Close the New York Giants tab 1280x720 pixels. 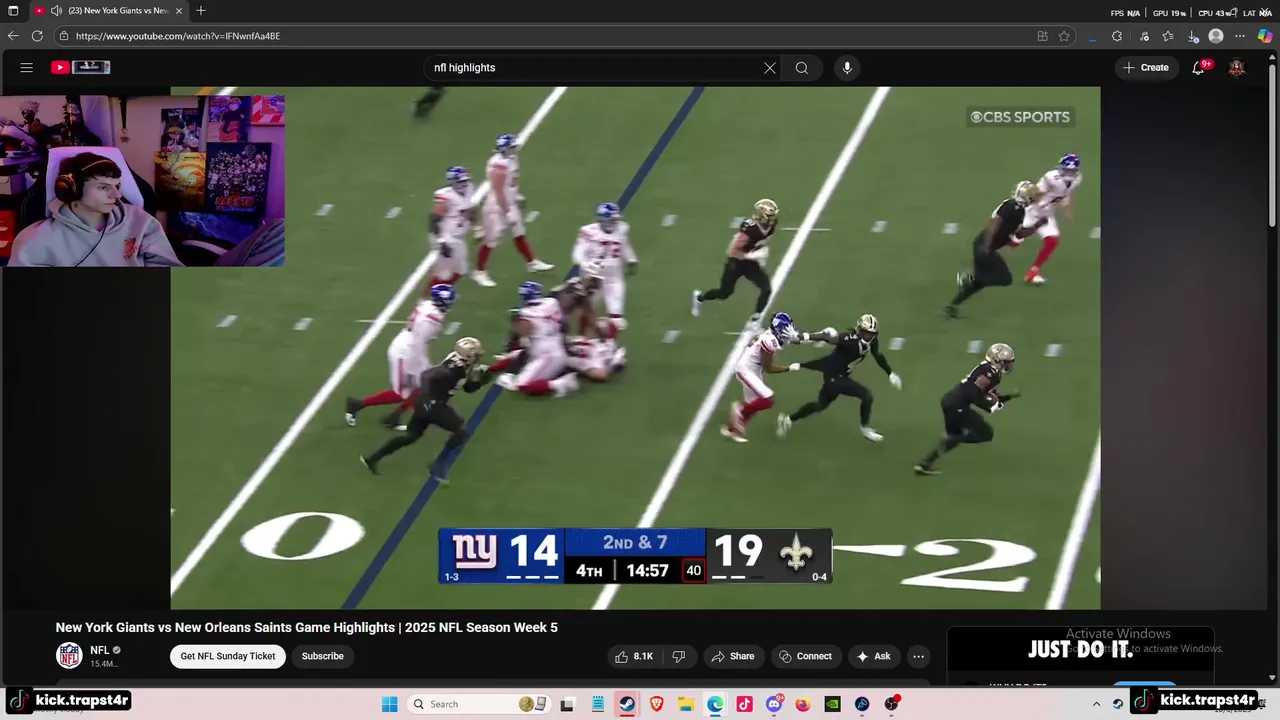click(179, 11)
